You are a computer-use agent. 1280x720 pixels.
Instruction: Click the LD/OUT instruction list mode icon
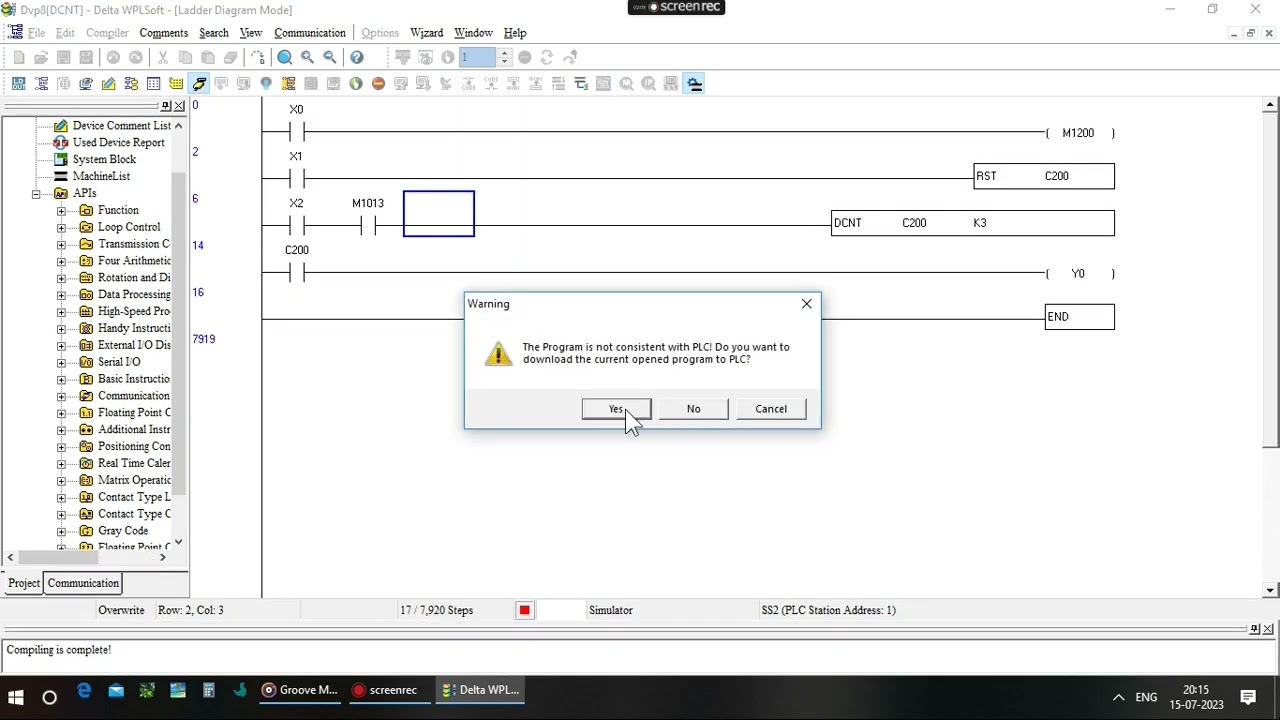(19, 84)
